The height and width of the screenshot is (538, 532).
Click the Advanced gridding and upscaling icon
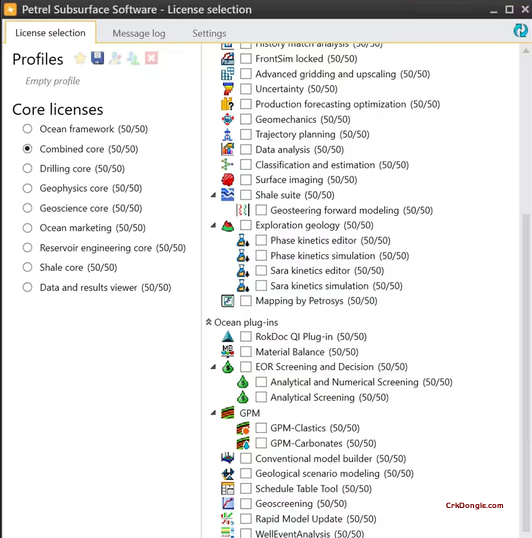click(x=227, y=74)
